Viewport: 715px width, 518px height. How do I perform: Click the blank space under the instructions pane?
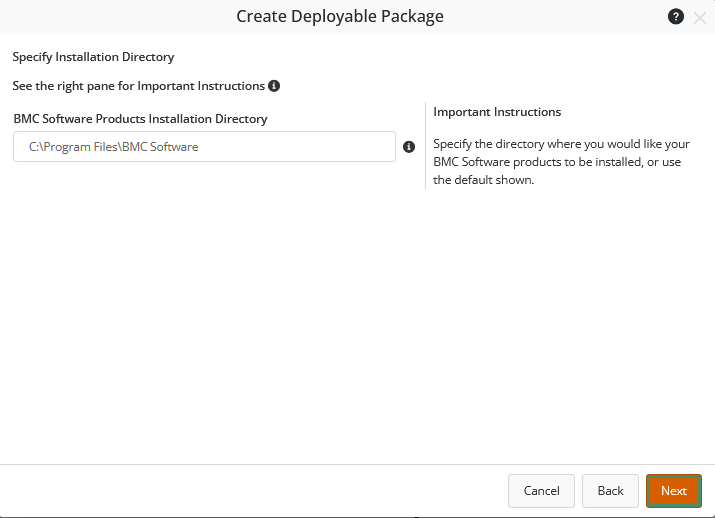coord(565,320)
